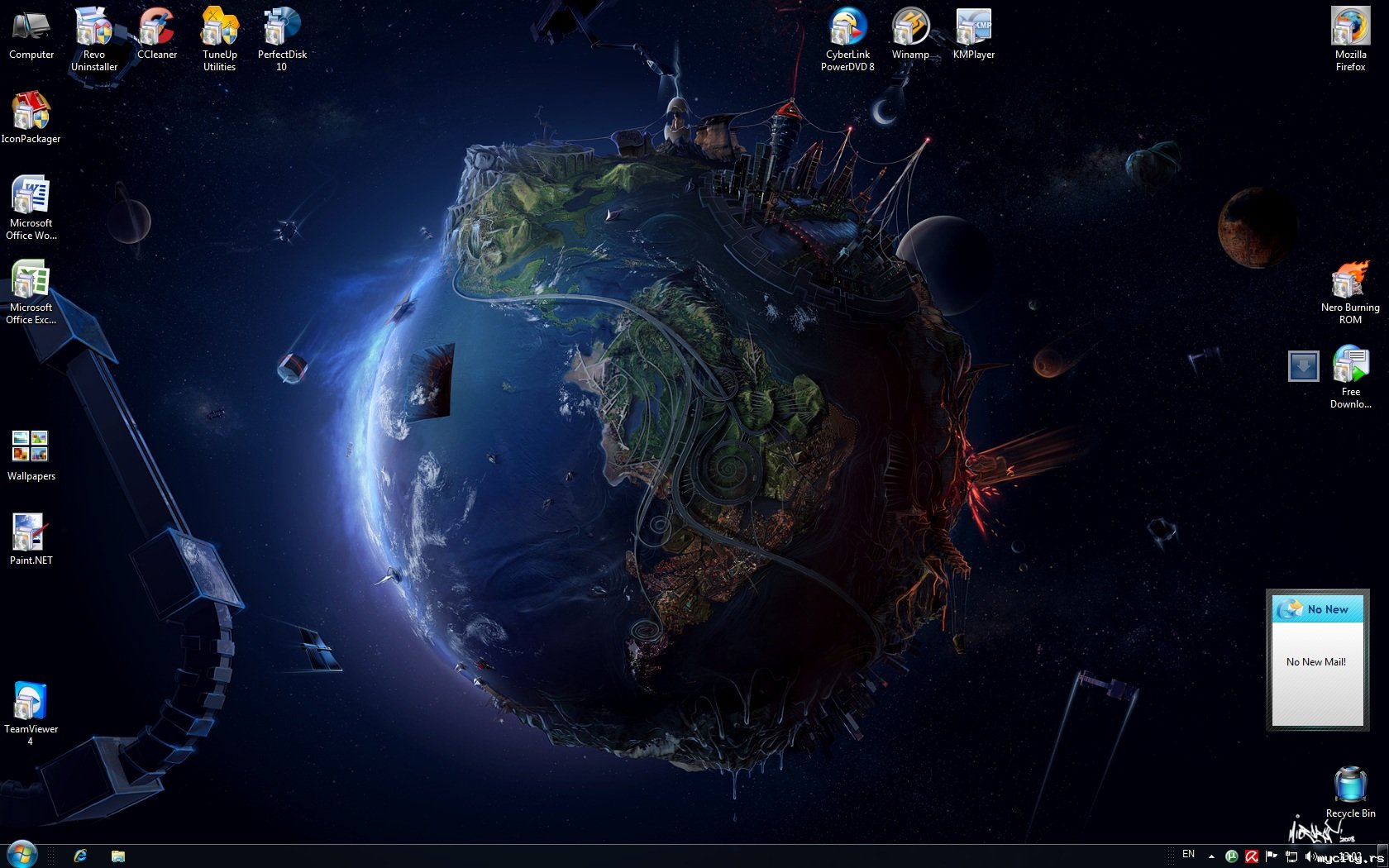1389x868 pixels.
Task: Open Mozilla Firefox desktop icon
Action: pyautogui.click(x=1350, y=40)
